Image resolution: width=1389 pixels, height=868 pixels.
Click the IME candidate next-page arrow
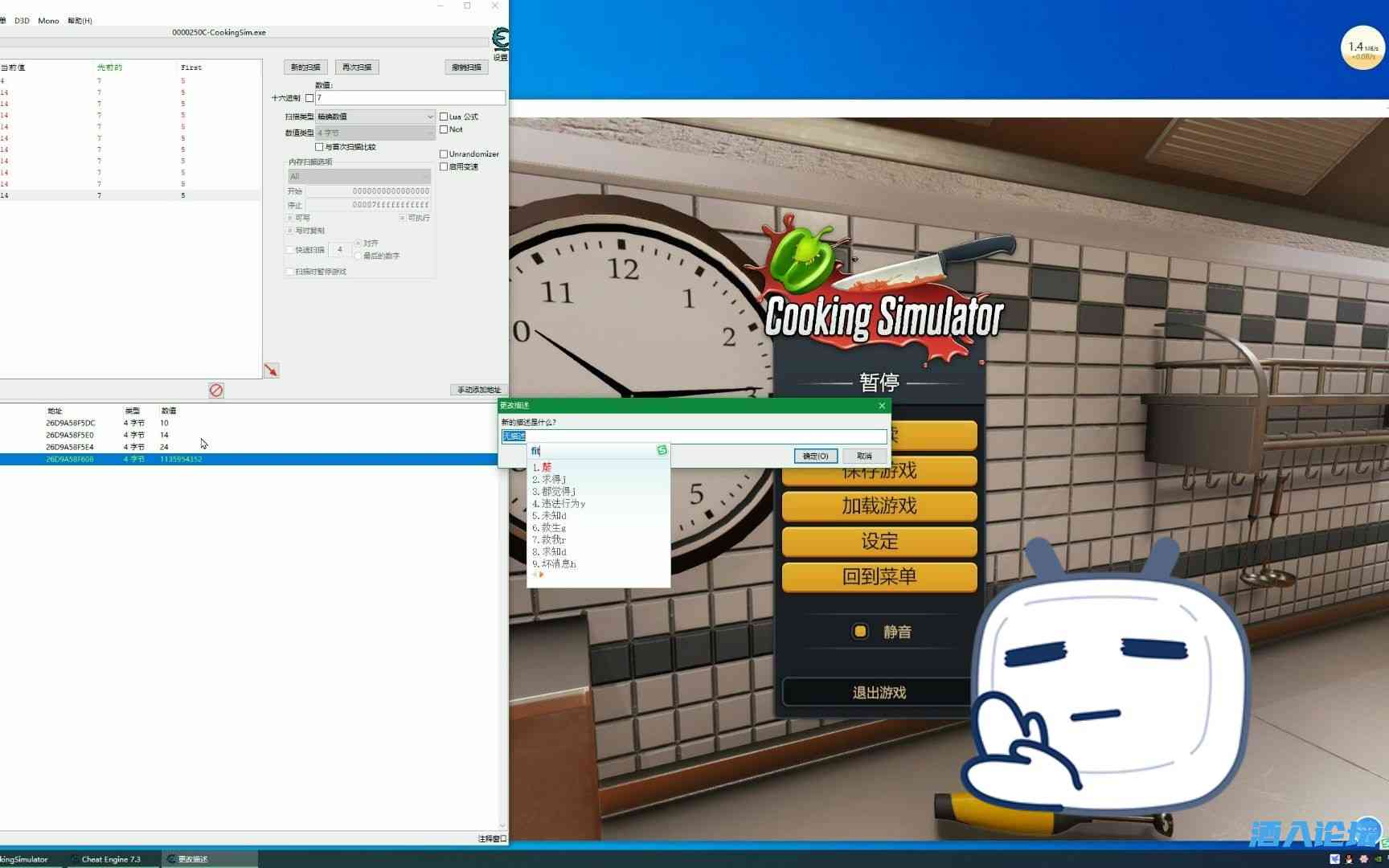[542, 574]
